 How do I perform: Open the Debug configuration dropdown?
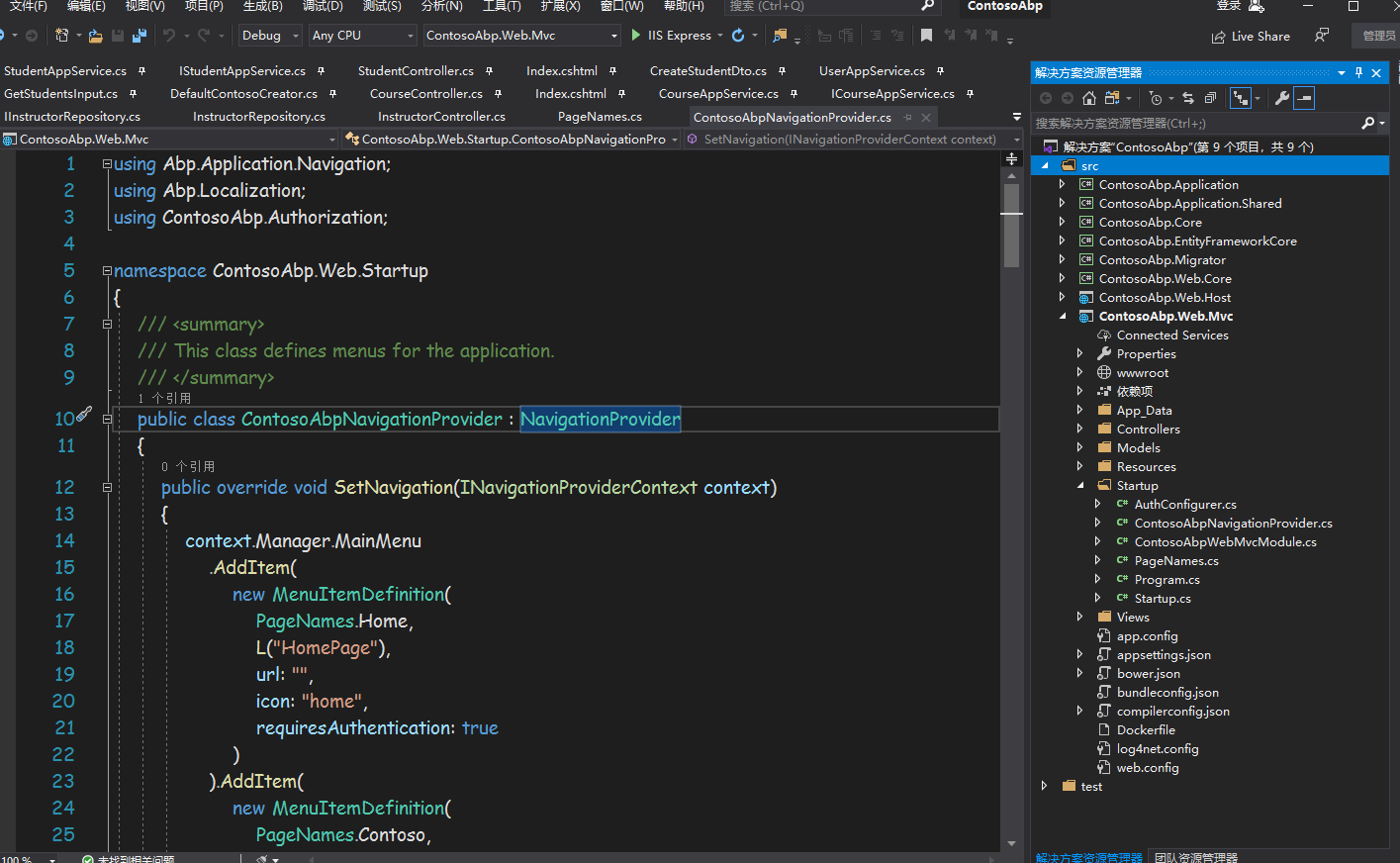[x=270, y=36]
